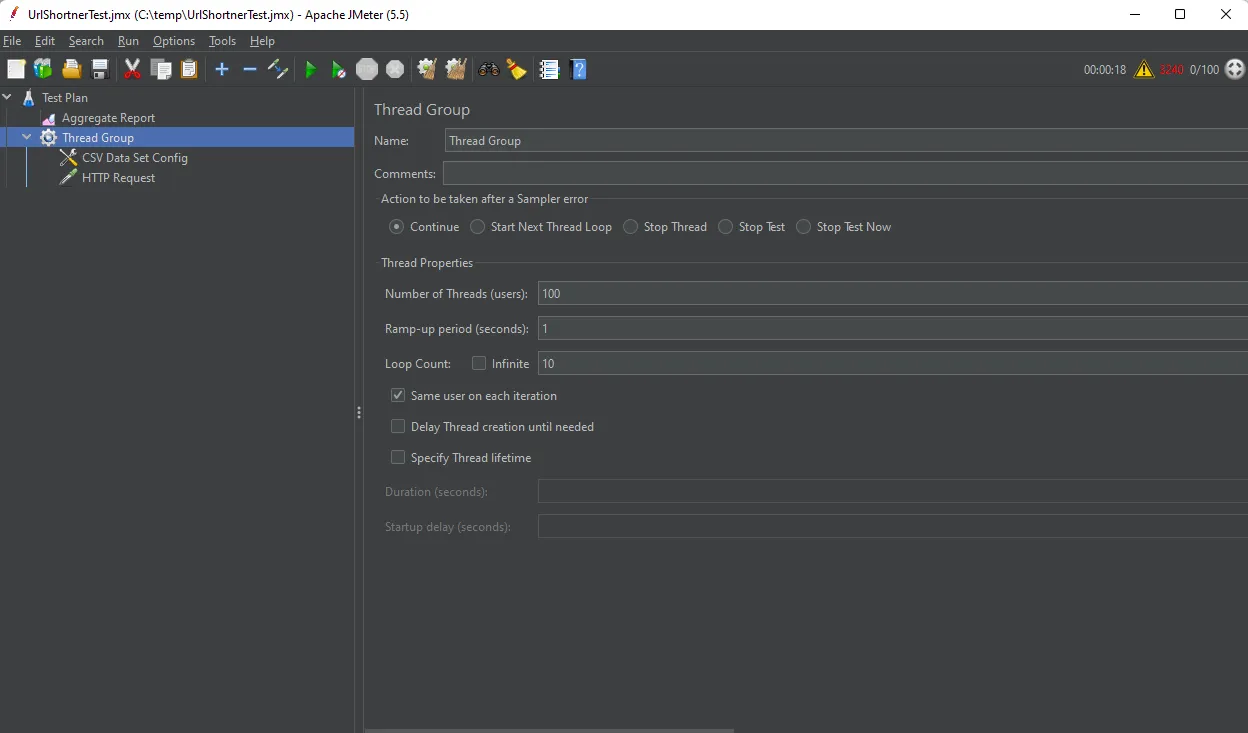Image resolution: width=1248 pixels, height=733 pixels.
Task: Uncheck Same user on each iteration
Action: pyautogui.click(x=398, y=395)
